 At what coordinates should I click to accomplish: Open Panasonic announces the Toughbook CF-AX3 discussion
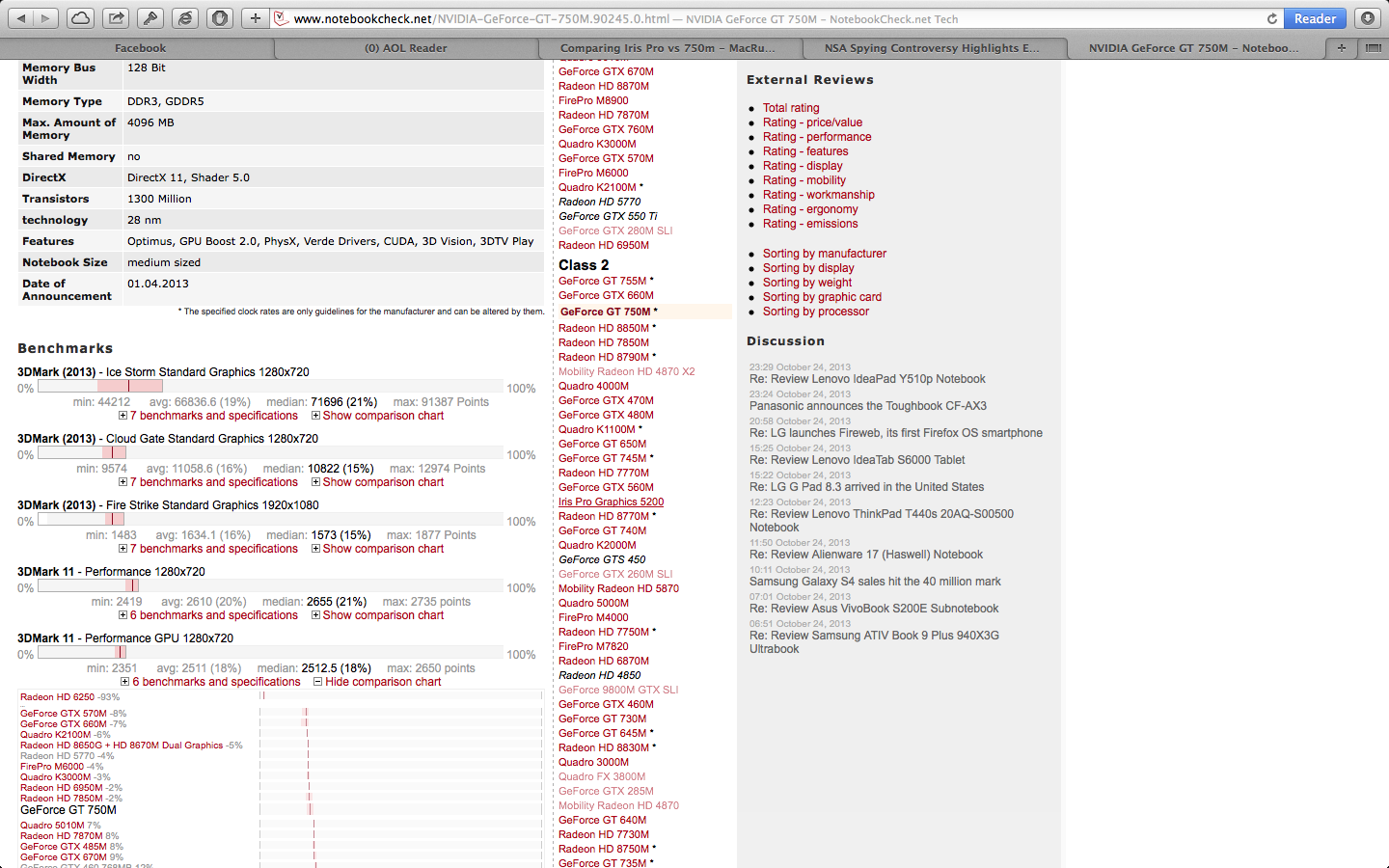tap(868, 406)
